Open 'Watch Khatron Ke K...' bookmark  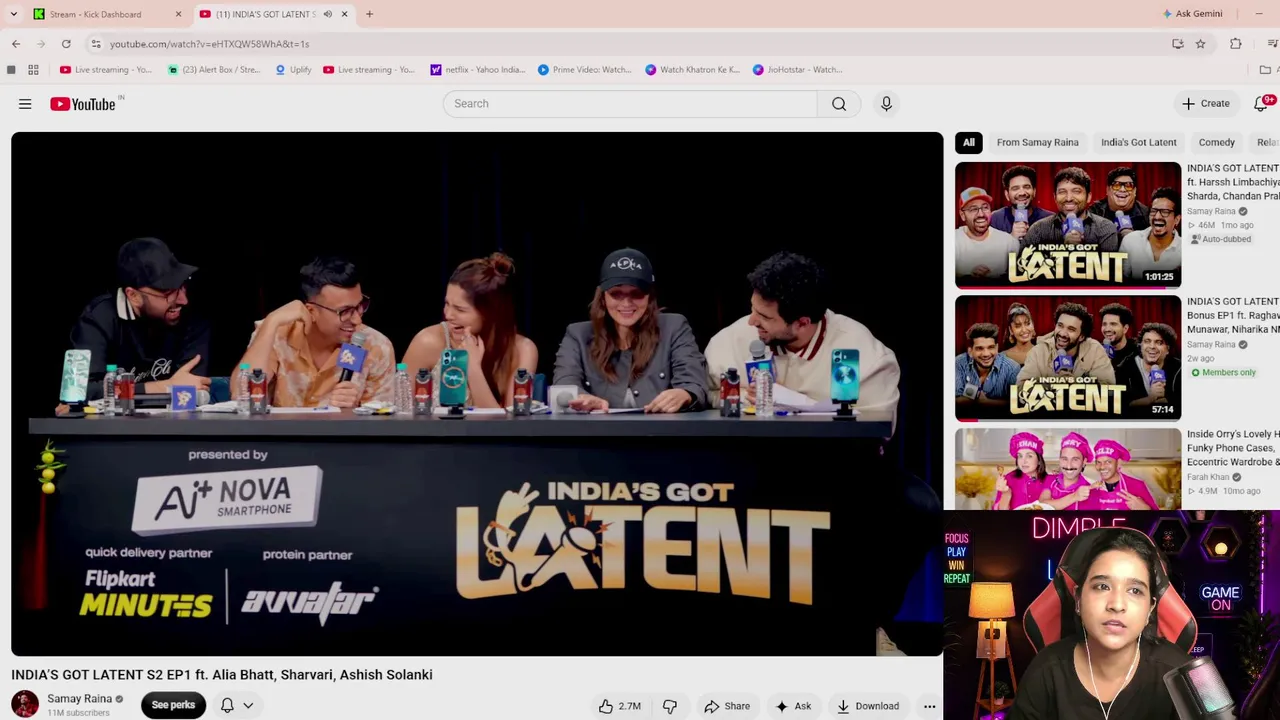click(692, 70)
